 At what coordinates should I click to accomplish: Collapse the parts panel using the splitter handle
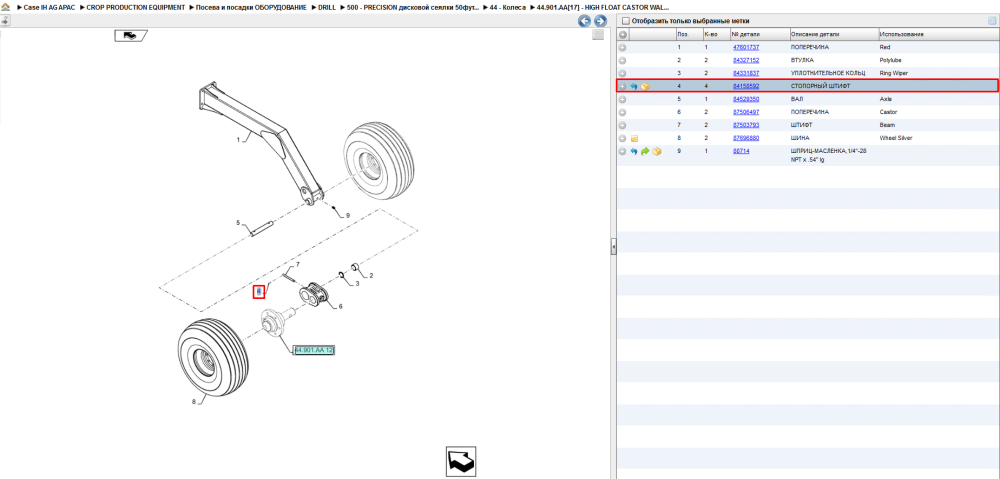(x=614, y=246)
